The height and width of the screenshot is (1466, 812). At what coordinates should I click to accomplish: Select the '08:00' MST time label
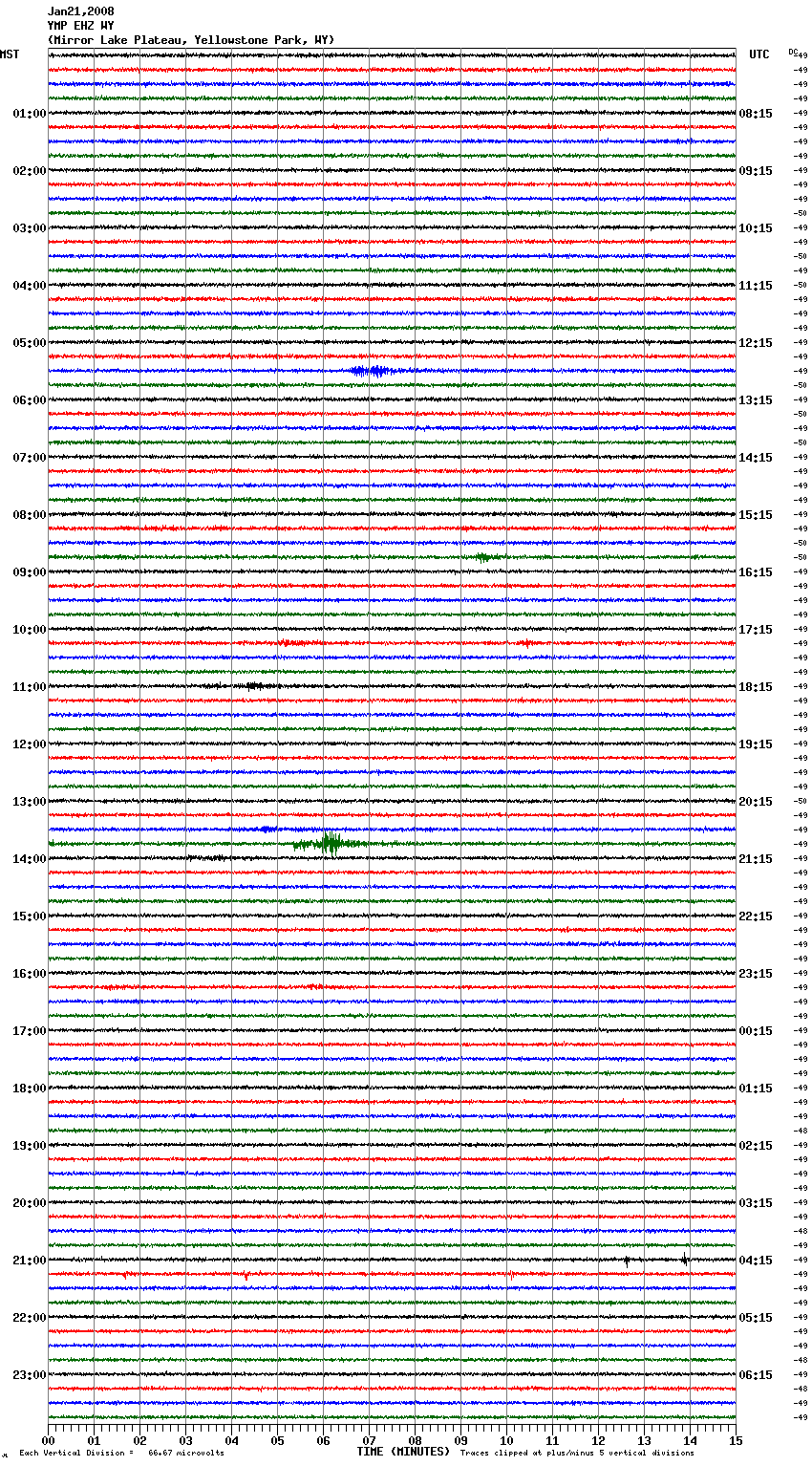[x=30, y=515]
